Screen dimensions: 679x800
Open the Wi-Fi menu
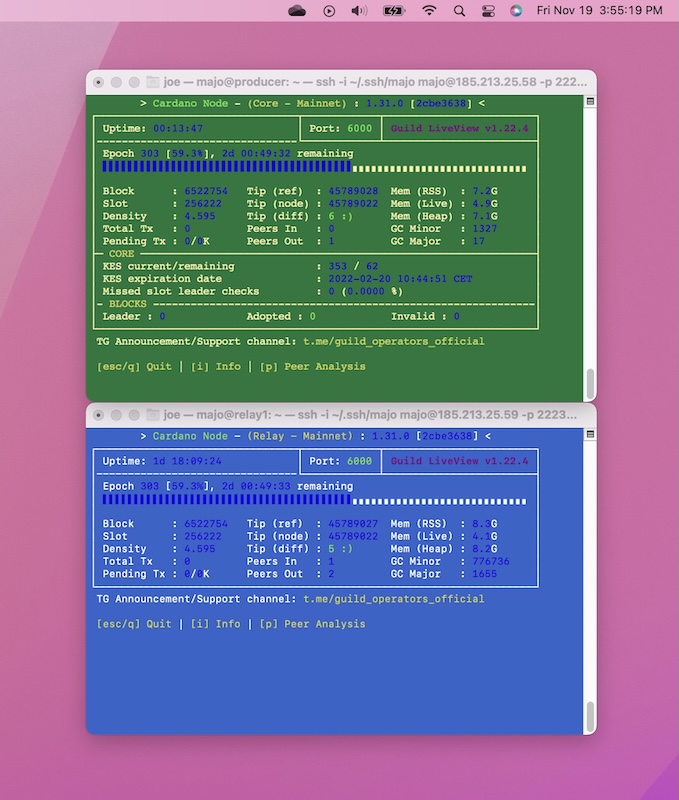[429, 11]
